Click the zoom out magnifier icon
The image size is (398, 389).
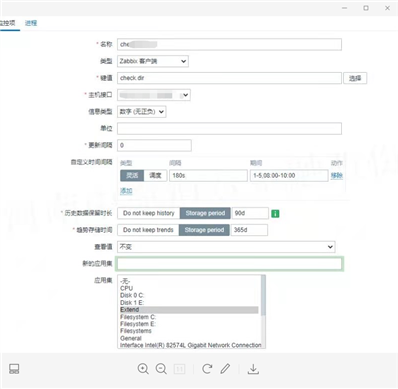point(161,369)
